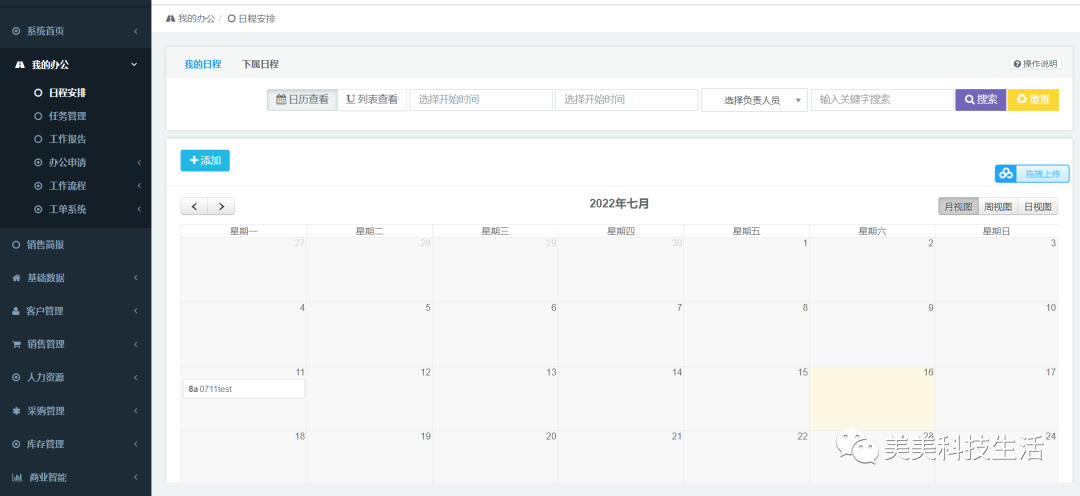Click the 销售简报 sidebar icon

click(x=16, y=244)
